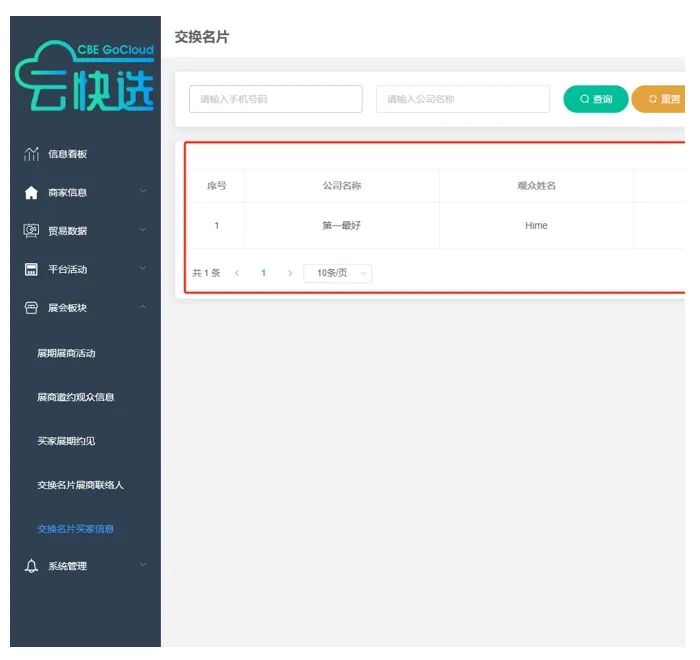
Task: Click the 信息看板 dashboard chart icon
Action: point(31,154)
